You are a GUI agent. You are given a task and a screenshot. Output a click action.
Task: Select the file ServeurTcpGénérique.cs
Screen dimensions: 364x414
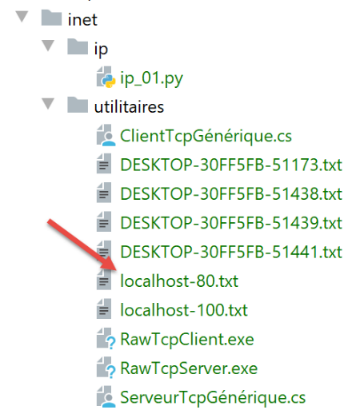(x=213, y=398)
